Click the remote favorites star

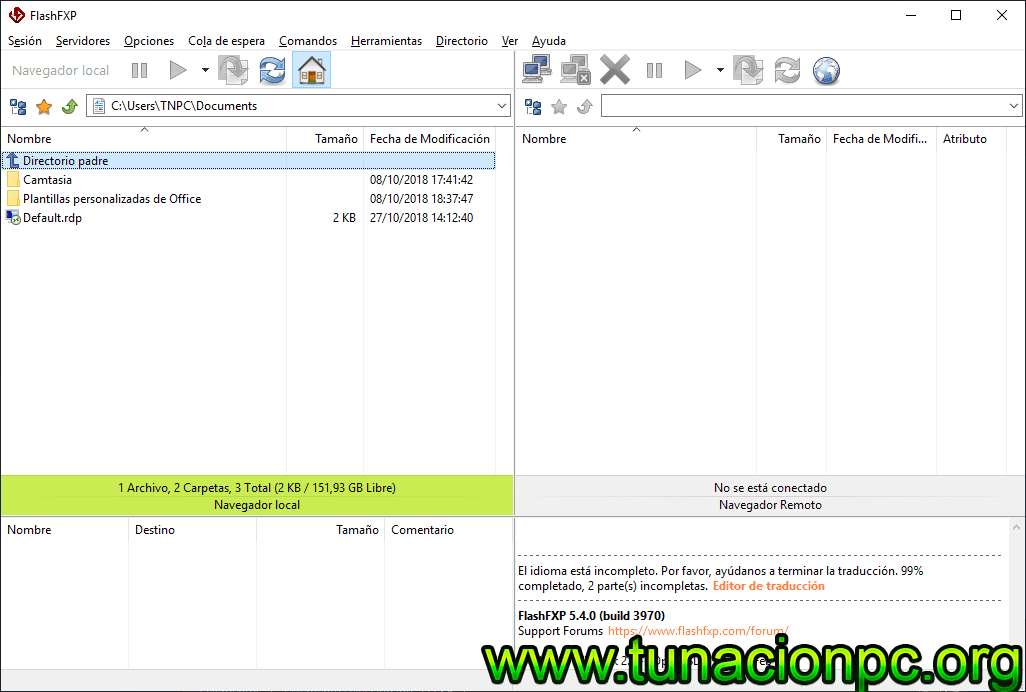(x=559, y=107)
